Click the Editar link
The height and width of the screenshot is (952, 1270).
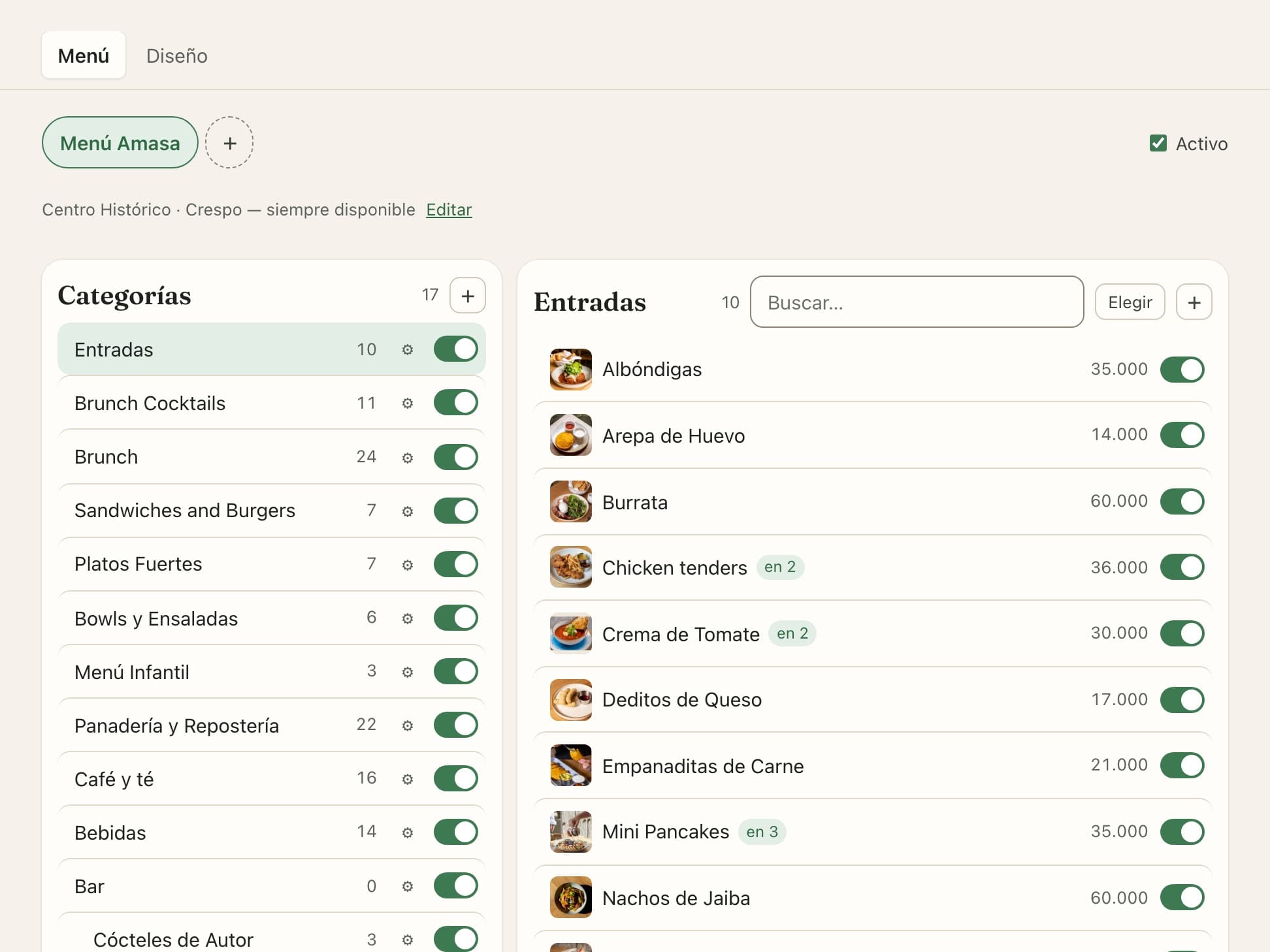(x=449, y=210)
